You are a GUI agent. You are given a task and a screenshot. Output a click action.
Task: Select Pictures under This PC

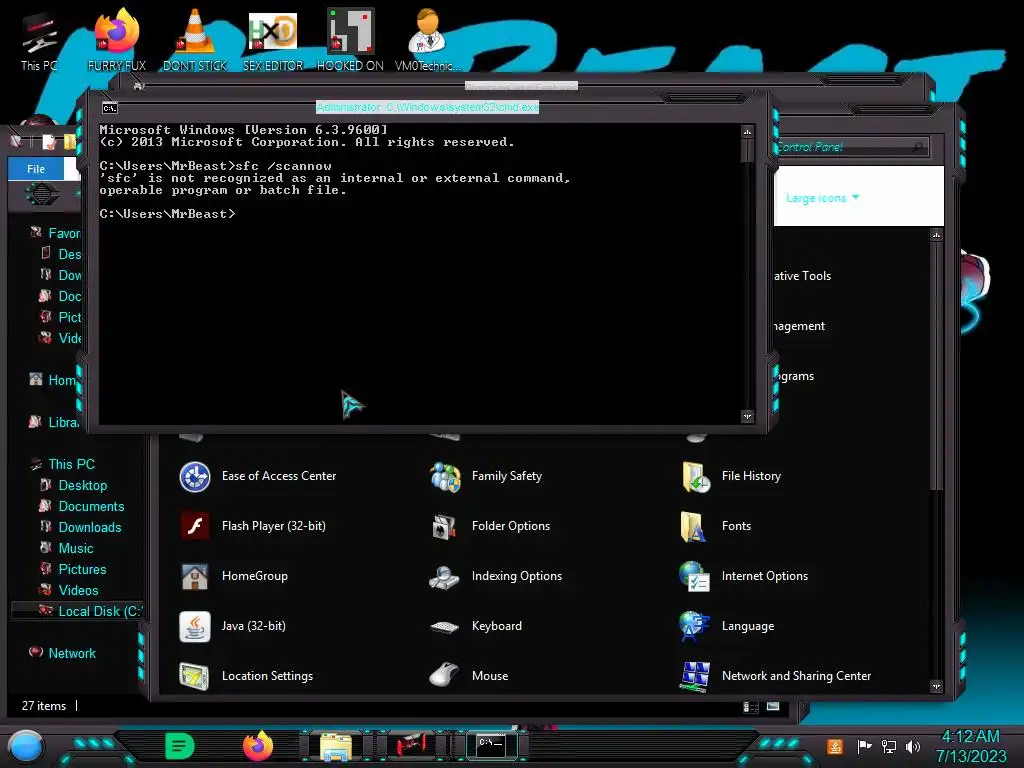(x=82, y=569)
